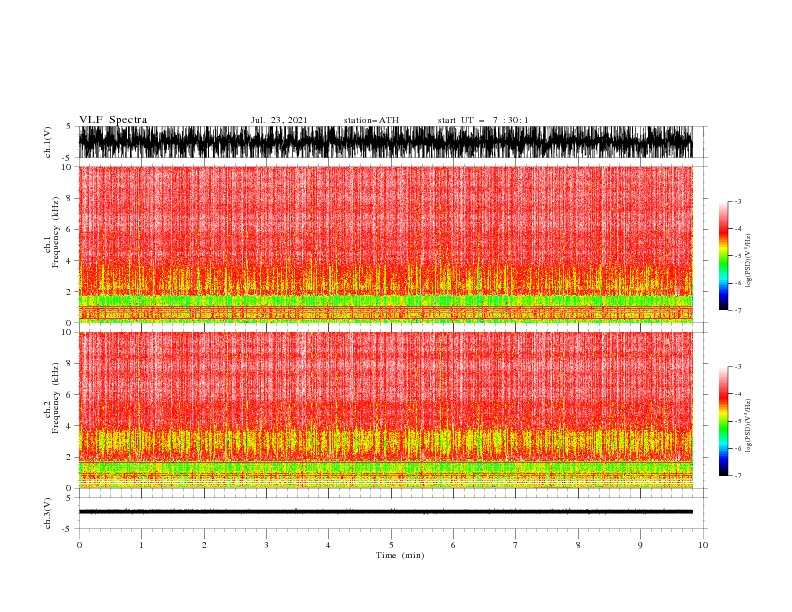This screenshot has height=612, width=792.
Task: Click the "ch.2 Frequency (kHz)" axis label
Action: [x=52, y=398]
